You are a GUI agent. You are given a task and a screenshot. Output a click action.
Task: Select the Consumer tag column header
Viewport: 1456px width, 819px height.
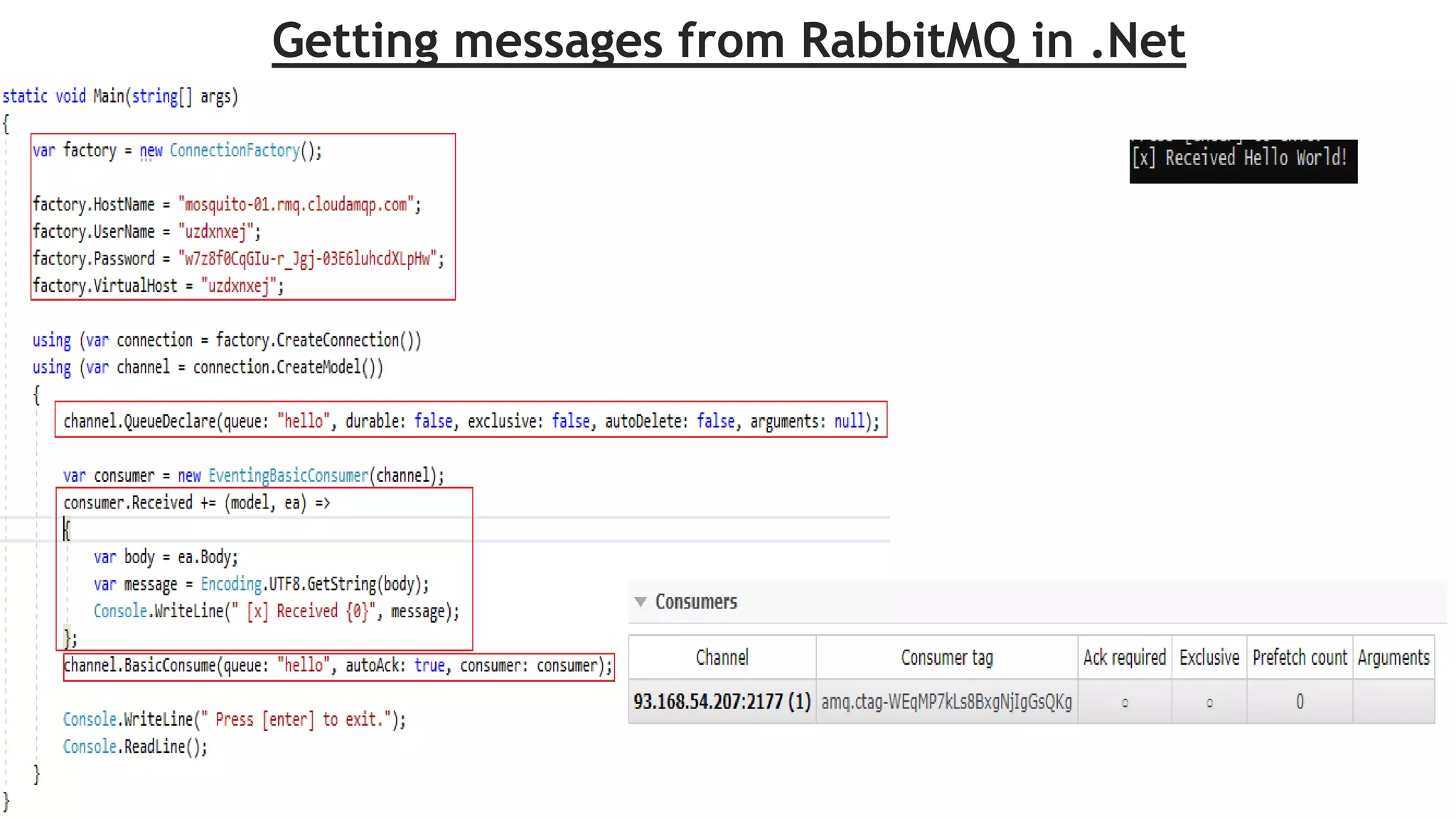(x=947, y=658)
